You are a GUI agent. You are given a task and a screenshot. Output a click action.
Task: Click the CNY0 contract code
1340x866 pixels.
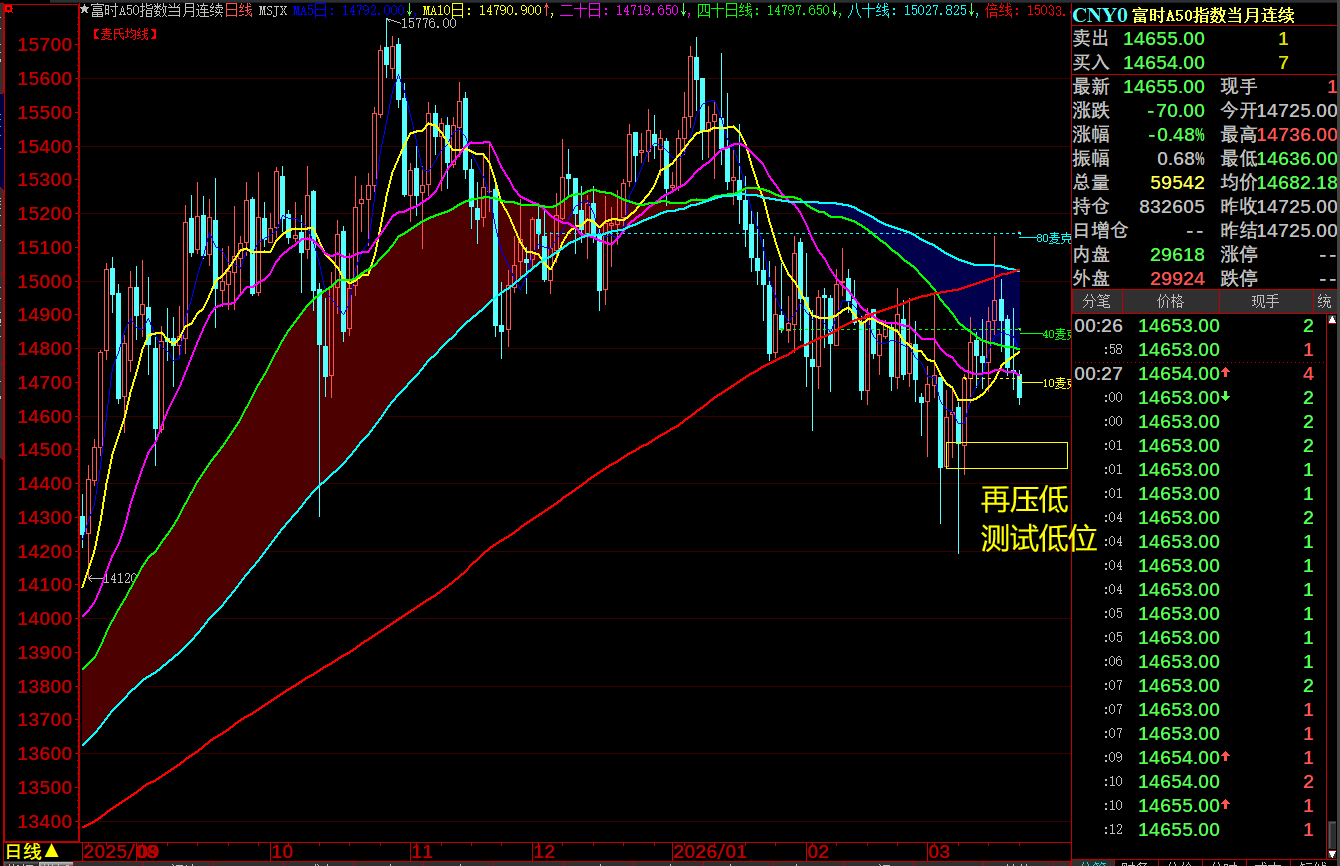click(x=1100, y=15)
